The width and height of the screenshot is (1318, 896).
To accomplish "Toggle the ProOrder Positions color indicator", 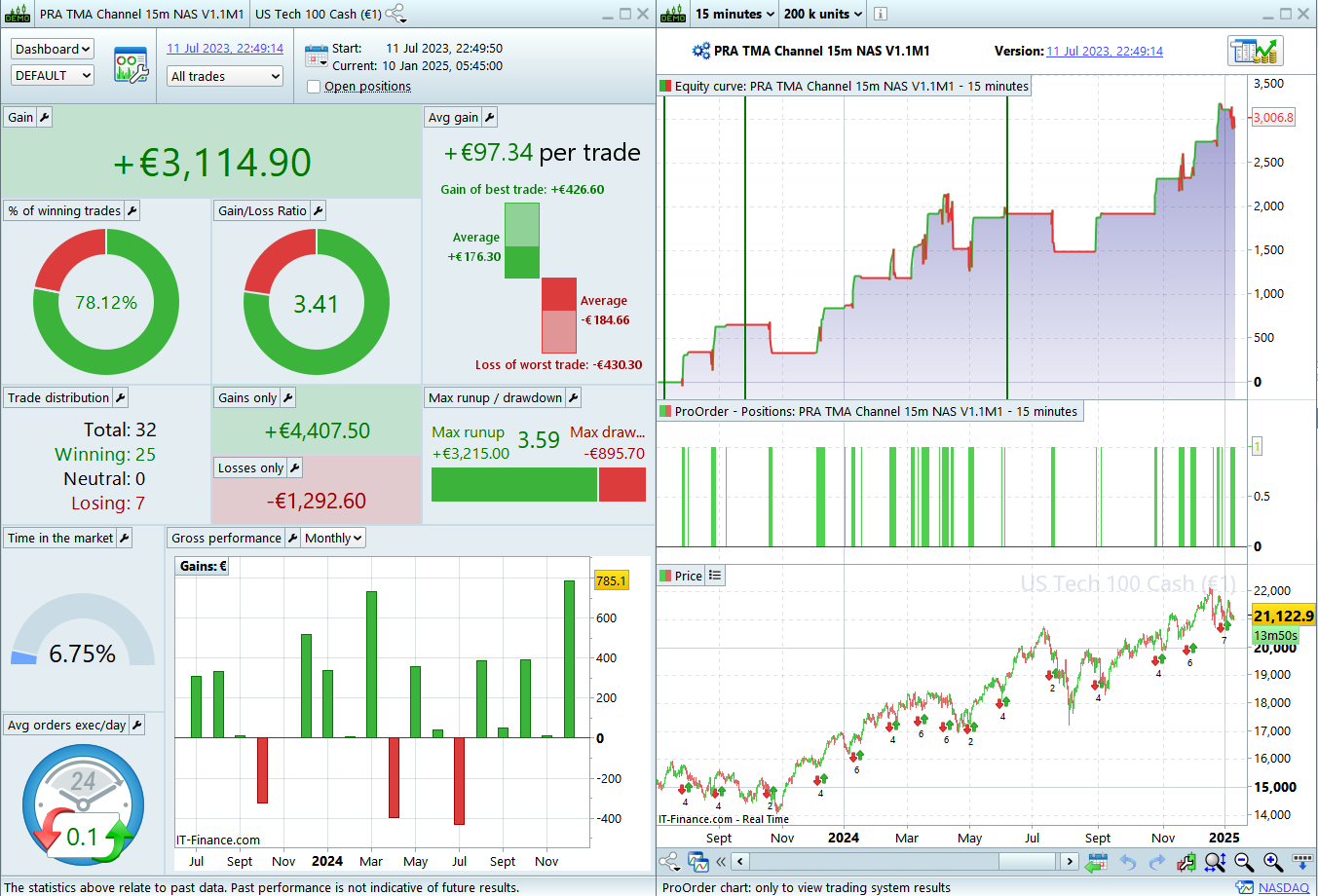I will (x=666, y=411).
